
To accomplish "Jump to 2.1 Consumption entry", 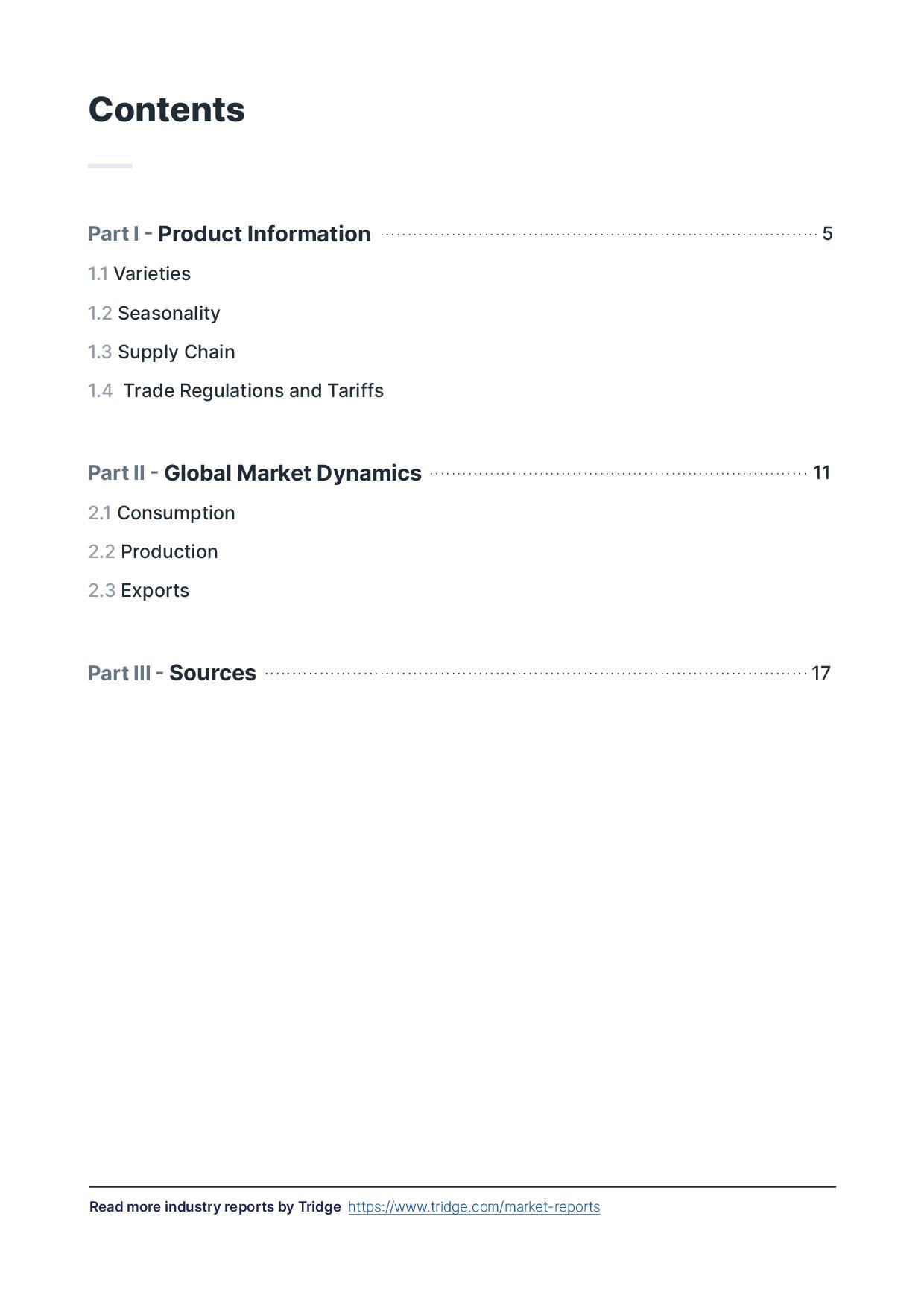I will [162, 513].
